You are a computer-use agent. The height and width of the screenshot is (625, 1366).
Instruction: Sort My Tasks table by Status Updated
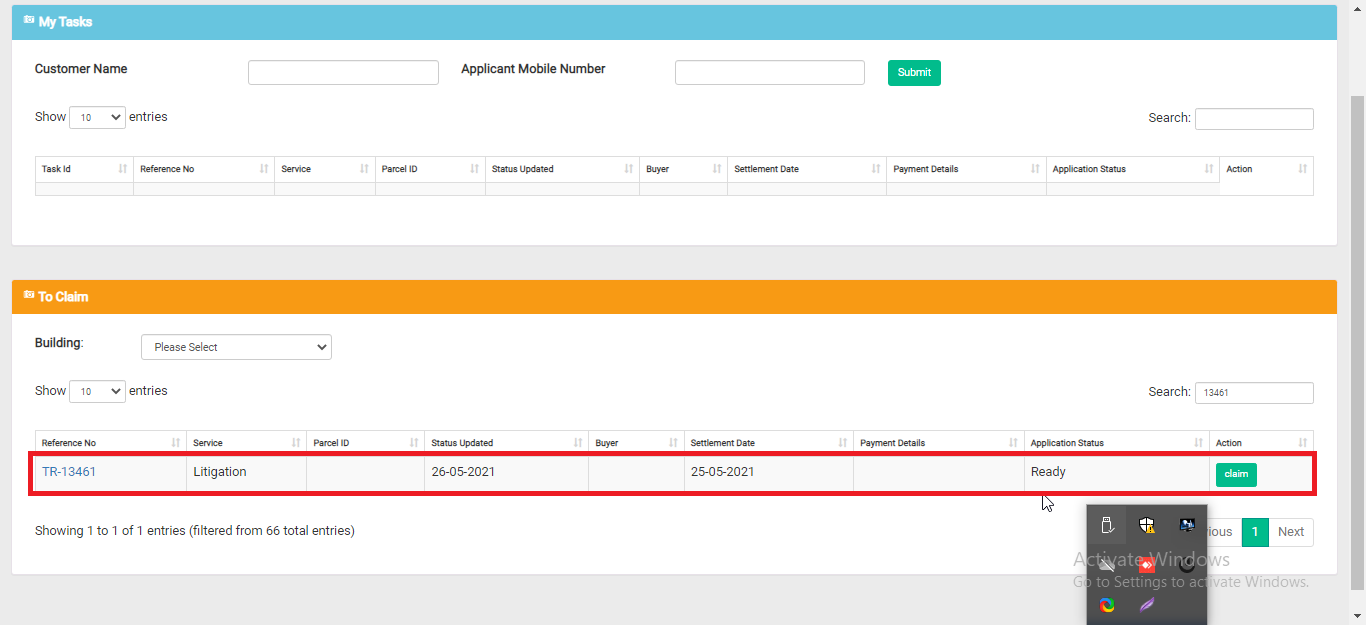[562, 169]
